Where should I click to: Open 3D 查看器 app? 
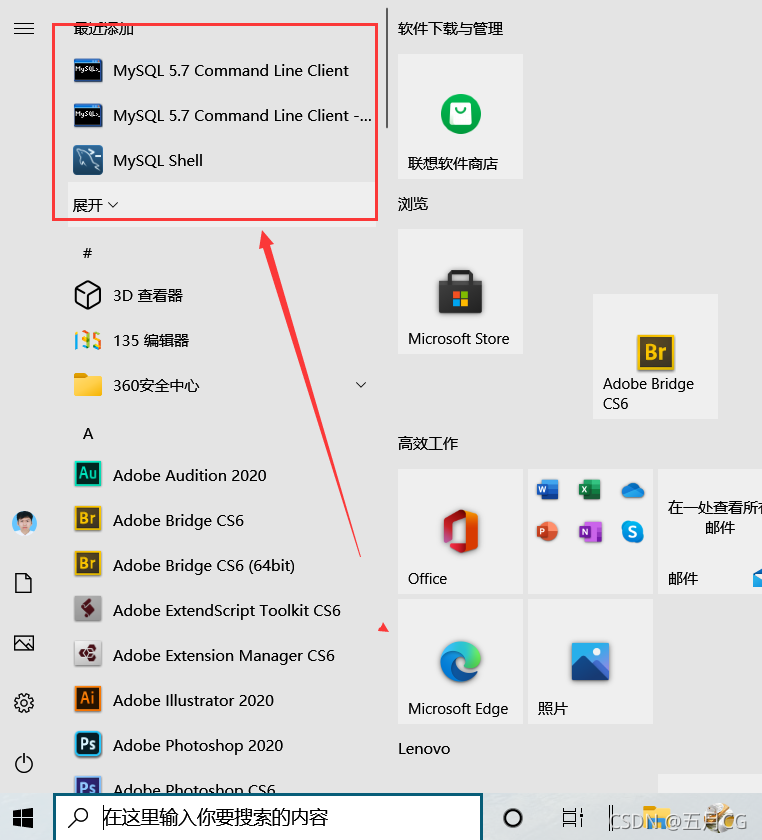[222, 295]
